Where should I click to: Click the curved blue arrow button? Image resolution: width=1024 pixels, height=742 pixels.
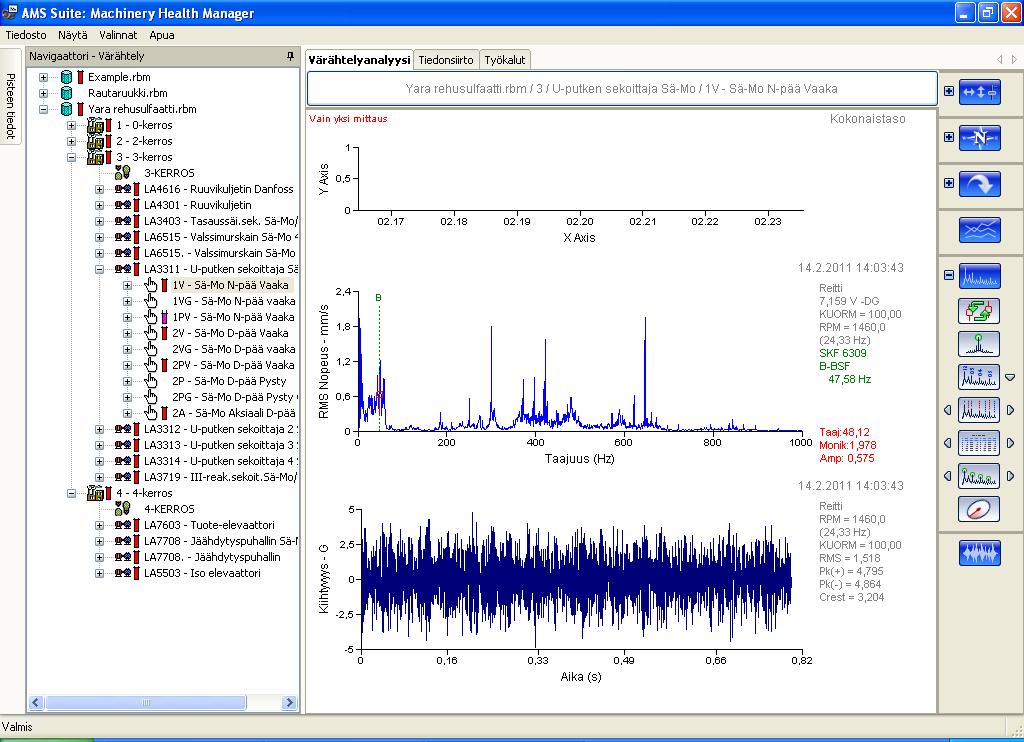[980, 184]
